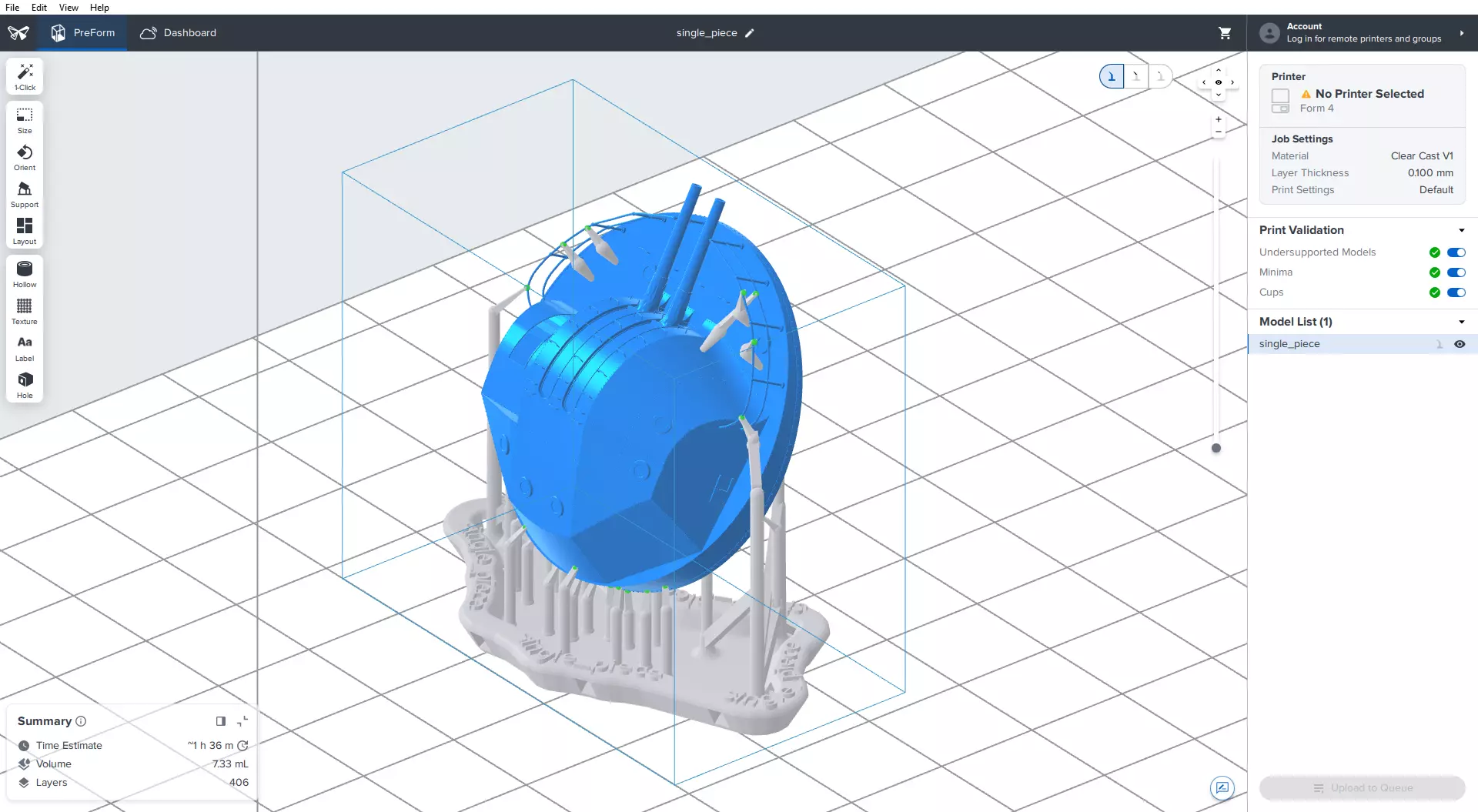Click the Summary info icon
Screen dimensions: 1478x812
tap(81, 721)
